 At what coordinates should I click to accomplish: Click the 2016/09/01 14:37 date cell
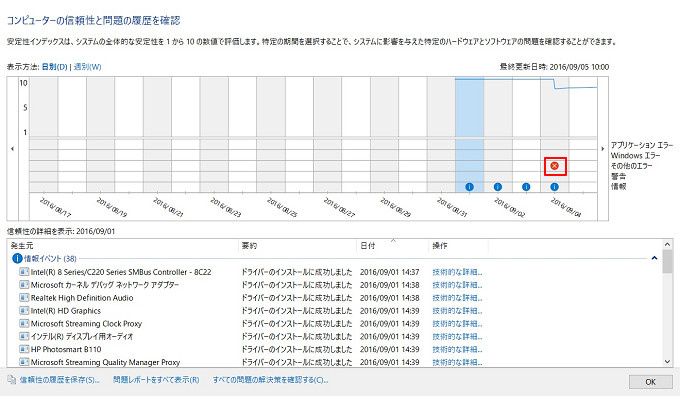pos(389,272)
